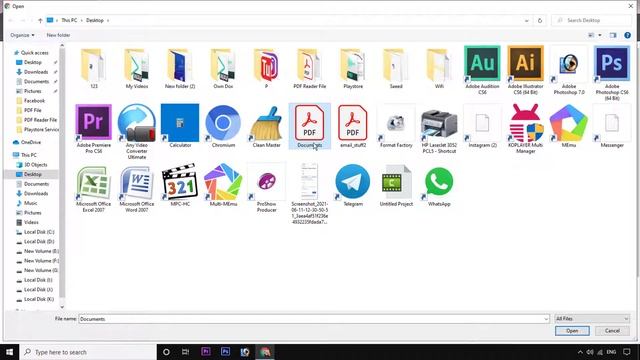Select the Documents PDF file
This screenshot has width=640, height=360.
pyautogui.click(x=309, y=126)
